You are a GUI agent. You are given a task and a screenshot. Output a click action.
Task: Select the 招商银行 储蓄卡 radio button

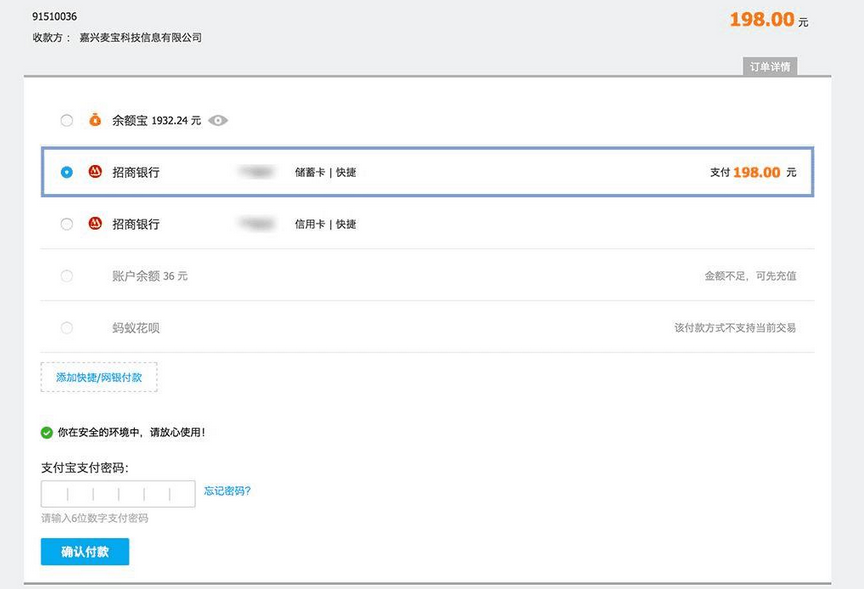pos(67,172)
